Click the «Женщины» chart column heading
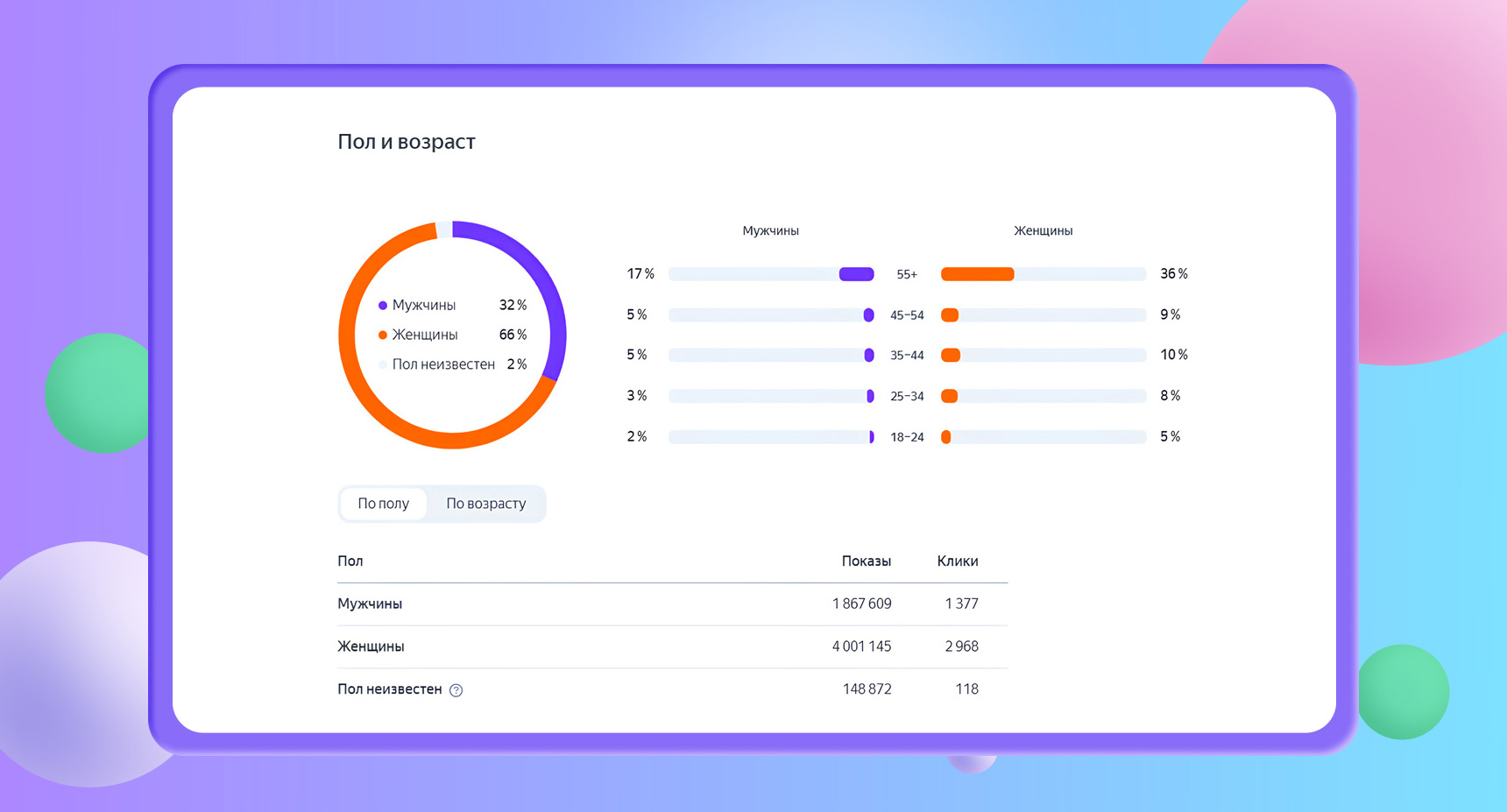 click(1044, 231)
